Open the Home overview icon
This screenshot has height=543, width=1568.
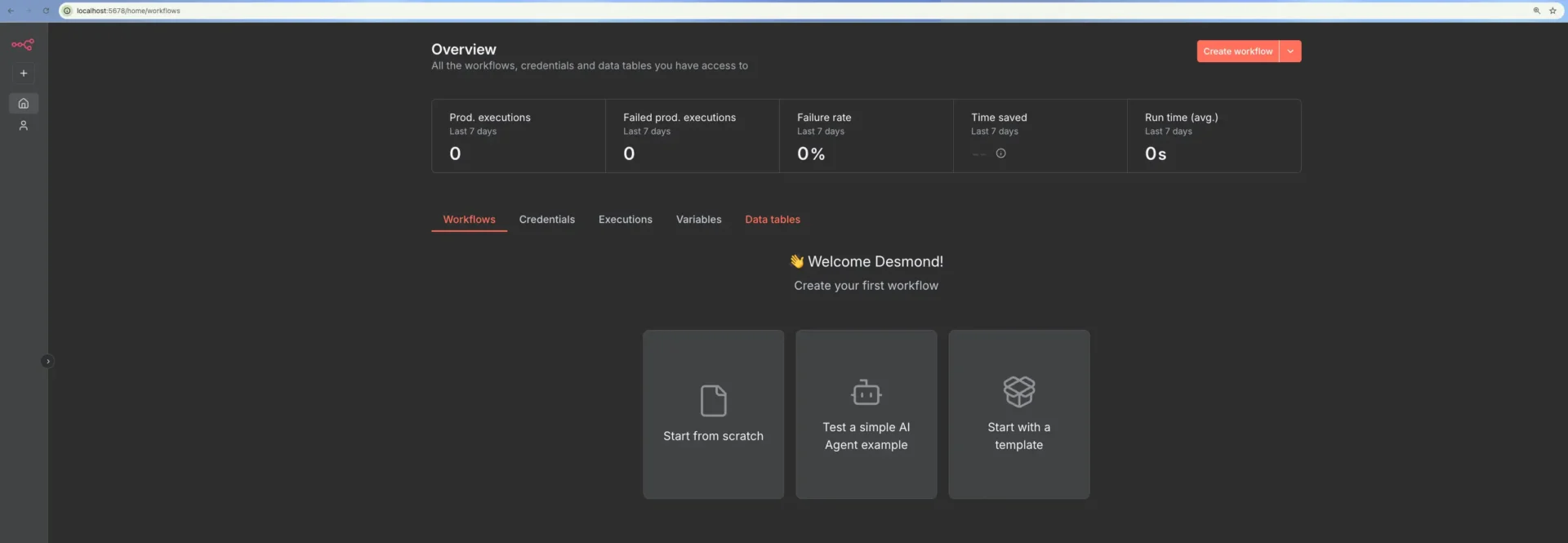(24, 104)
